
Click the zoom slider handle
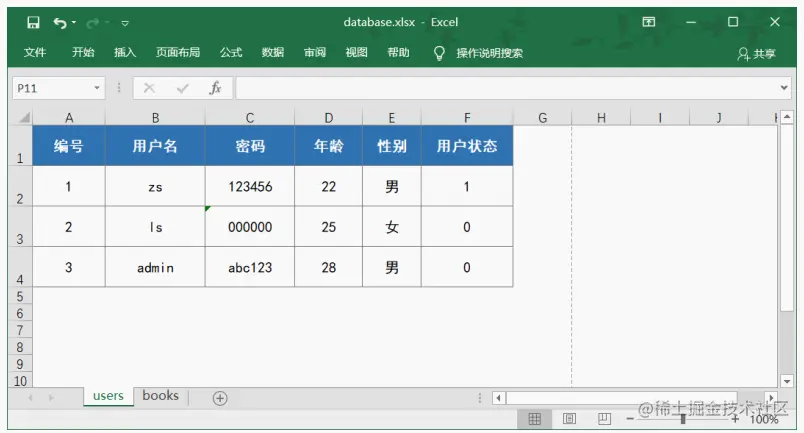683,419
